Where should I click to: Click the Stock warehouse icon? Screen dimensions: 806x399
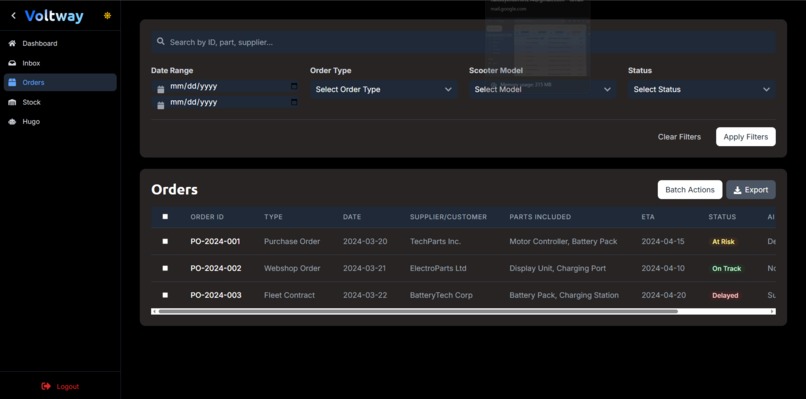pyautogui.click(x=12, y=102)
